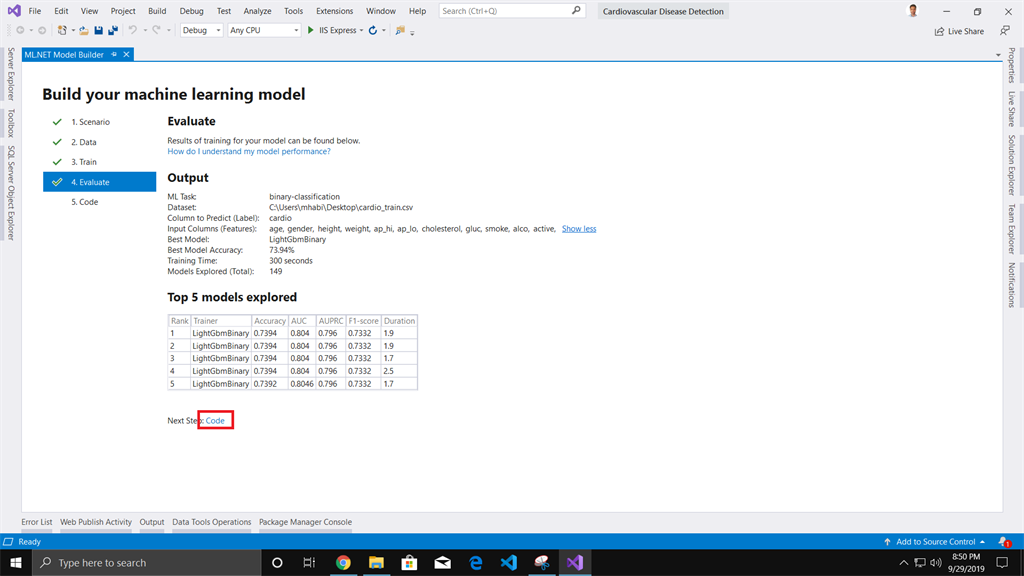Open the user account avatar

tap(913, 10)
